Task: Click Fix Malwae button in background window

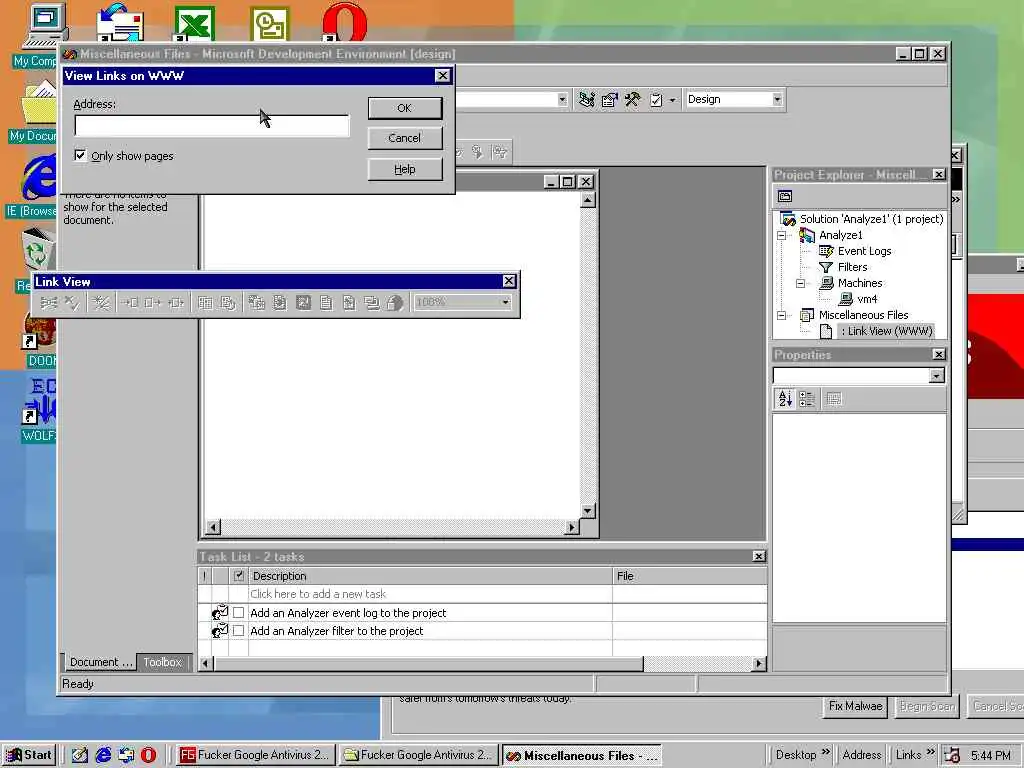Action: tap(855, 706)
